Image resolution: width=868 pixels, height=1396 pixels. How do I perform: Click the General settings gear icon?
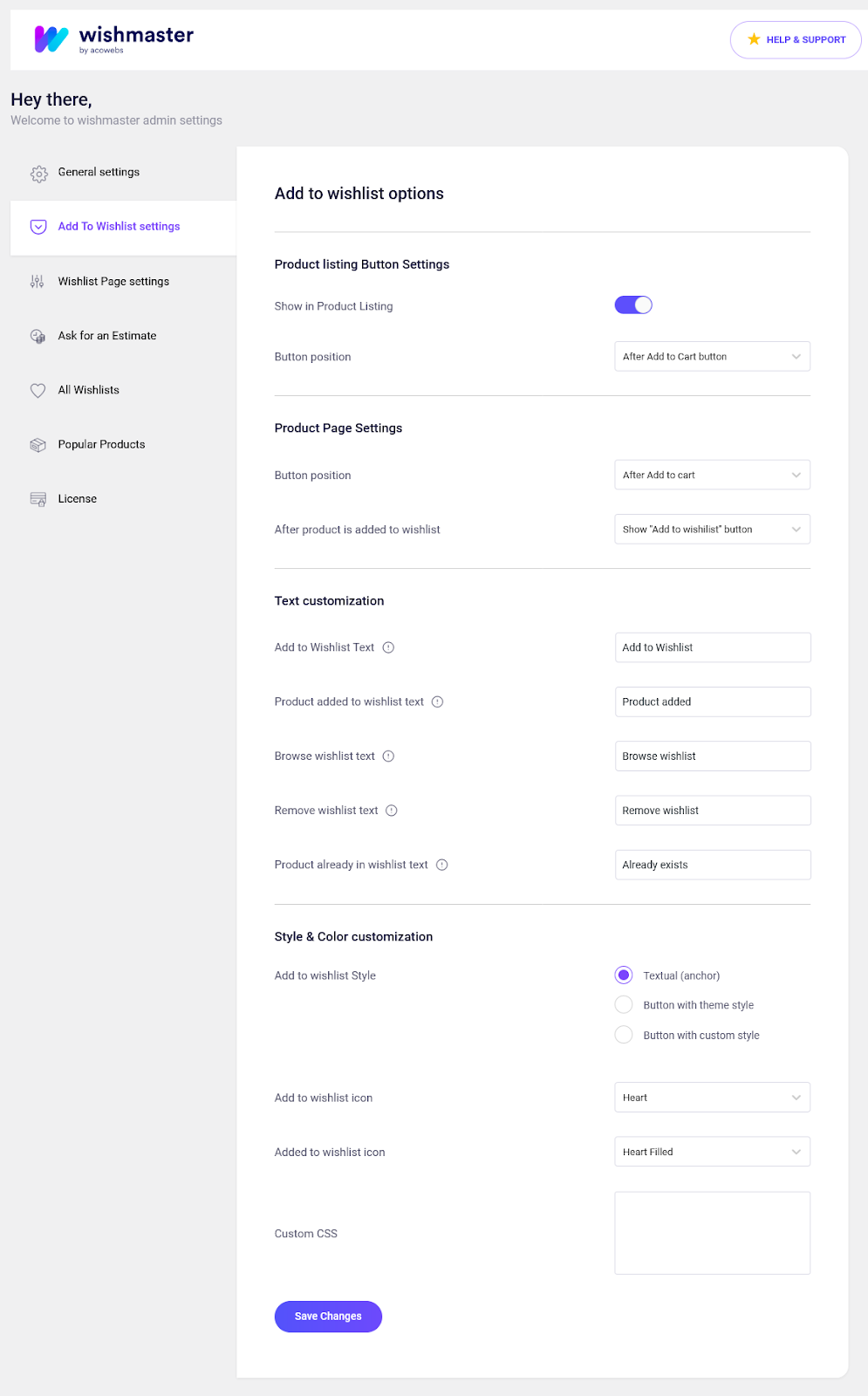[x=38, y=174]
